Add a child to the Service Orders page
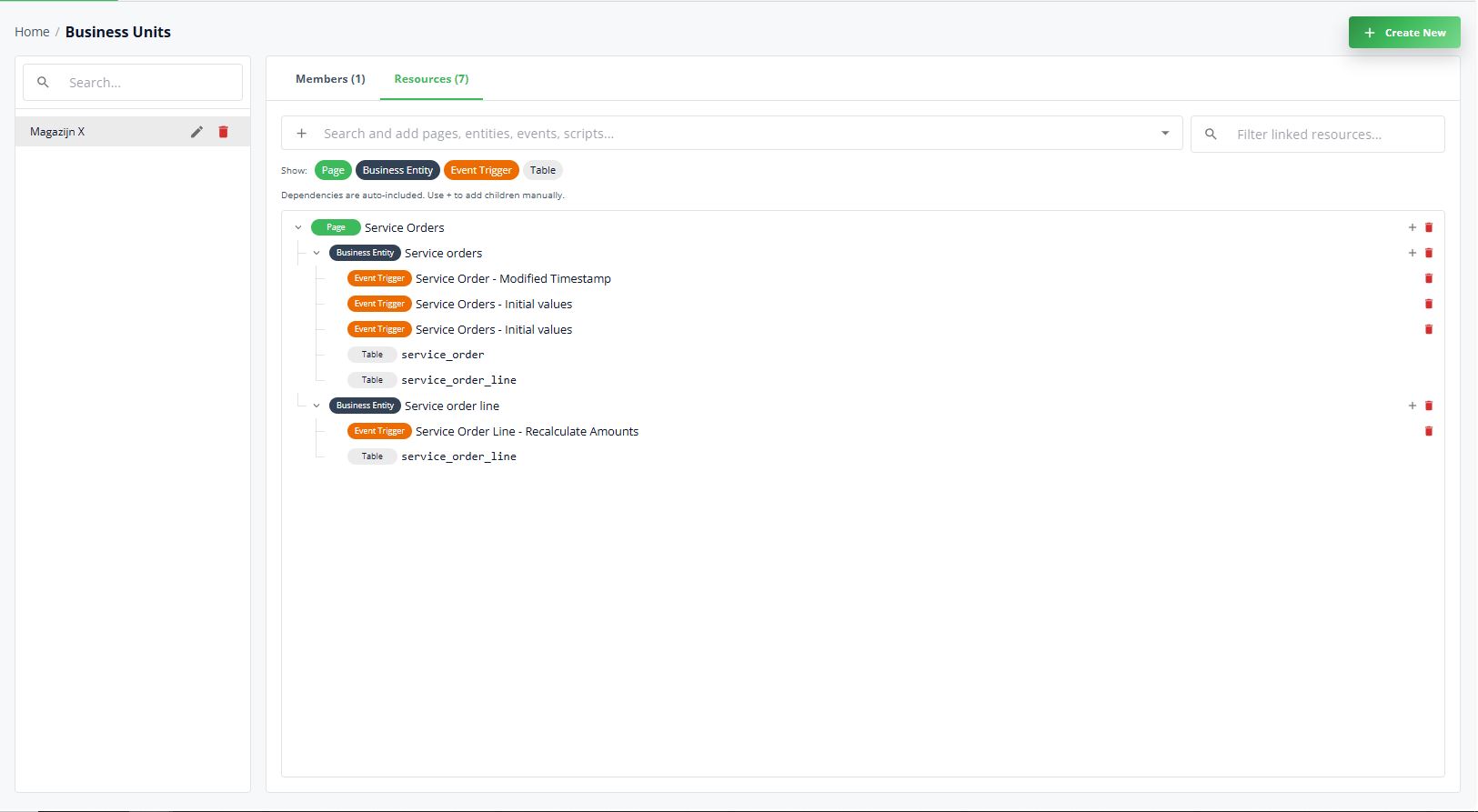Image resolution: width=1478 pixels, height=812 pixels. pyautogui.click(x=1412, y=227)
